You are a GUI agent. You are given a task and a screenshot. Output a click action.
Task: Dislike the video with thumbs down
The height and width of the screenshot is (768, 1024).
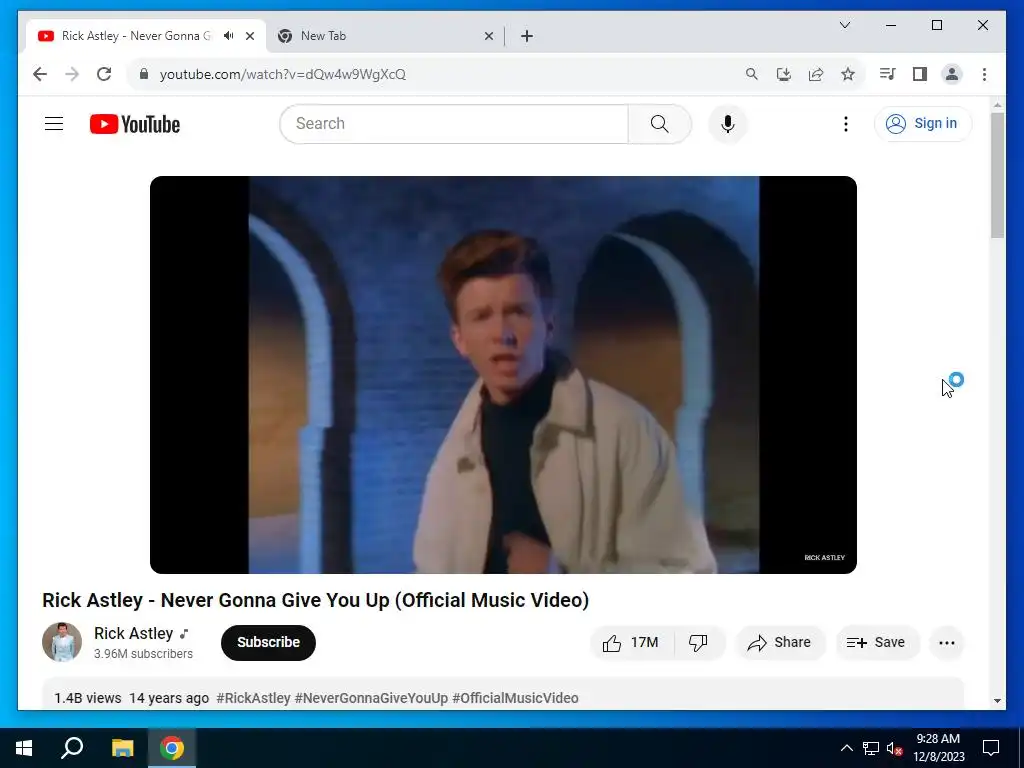[x=699, y=643]
